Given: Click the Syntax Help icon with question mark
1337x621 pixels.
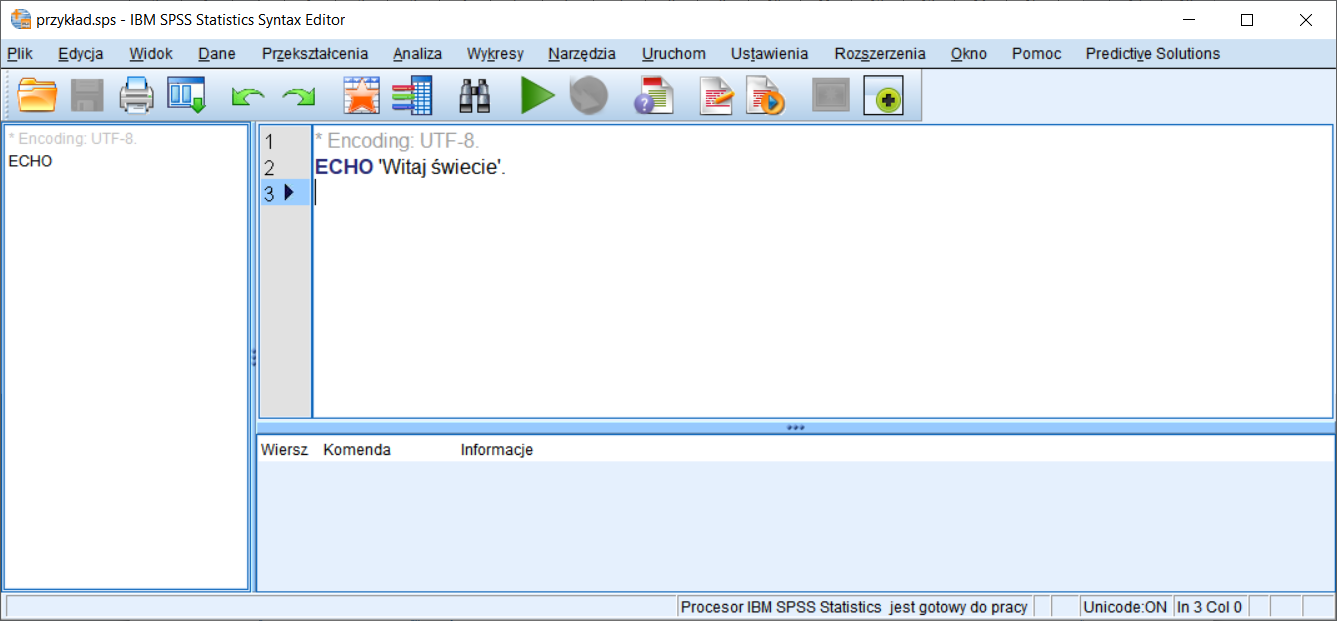Looking at the screenshot, I should [x=654, y=96].
